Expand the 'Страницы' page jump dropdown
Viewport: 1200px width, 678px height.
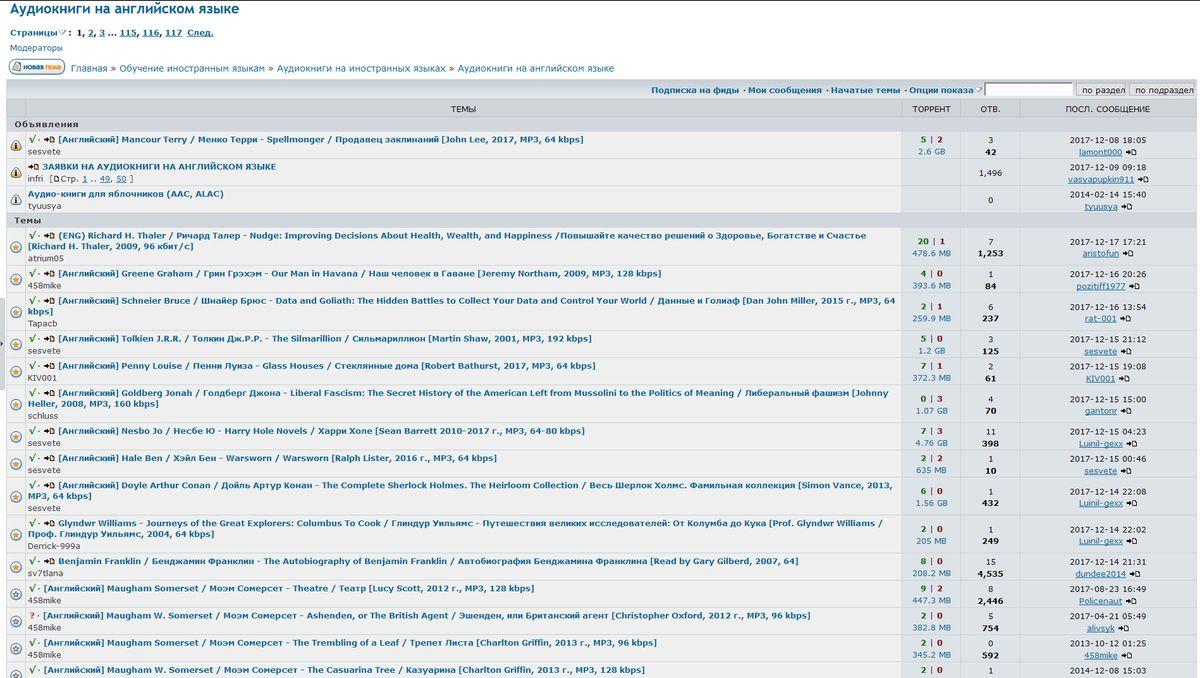click(x=63, y=32)
